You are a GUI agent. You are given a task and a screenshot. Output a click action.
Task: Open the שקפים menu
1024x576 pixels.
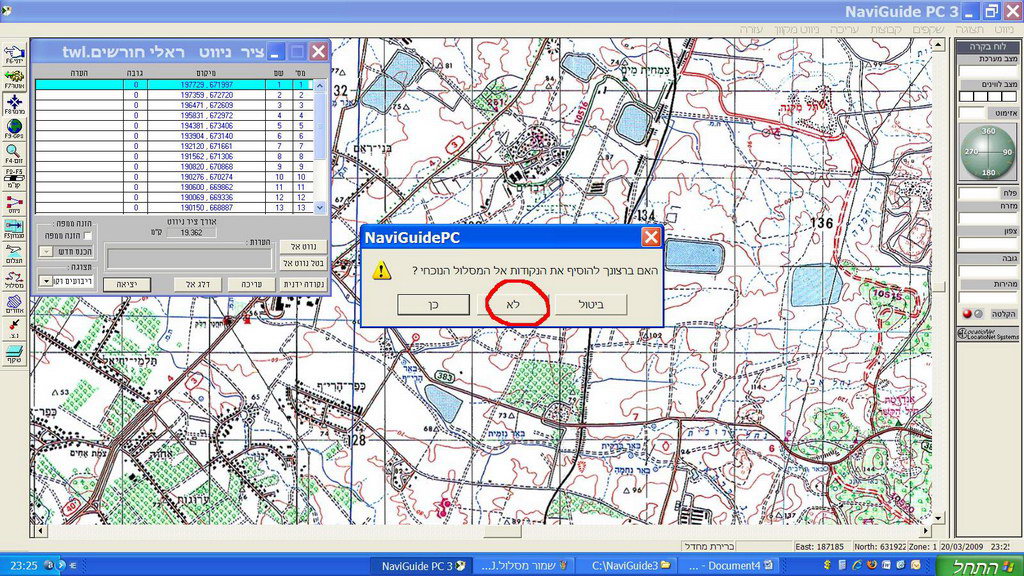(928, 30)
